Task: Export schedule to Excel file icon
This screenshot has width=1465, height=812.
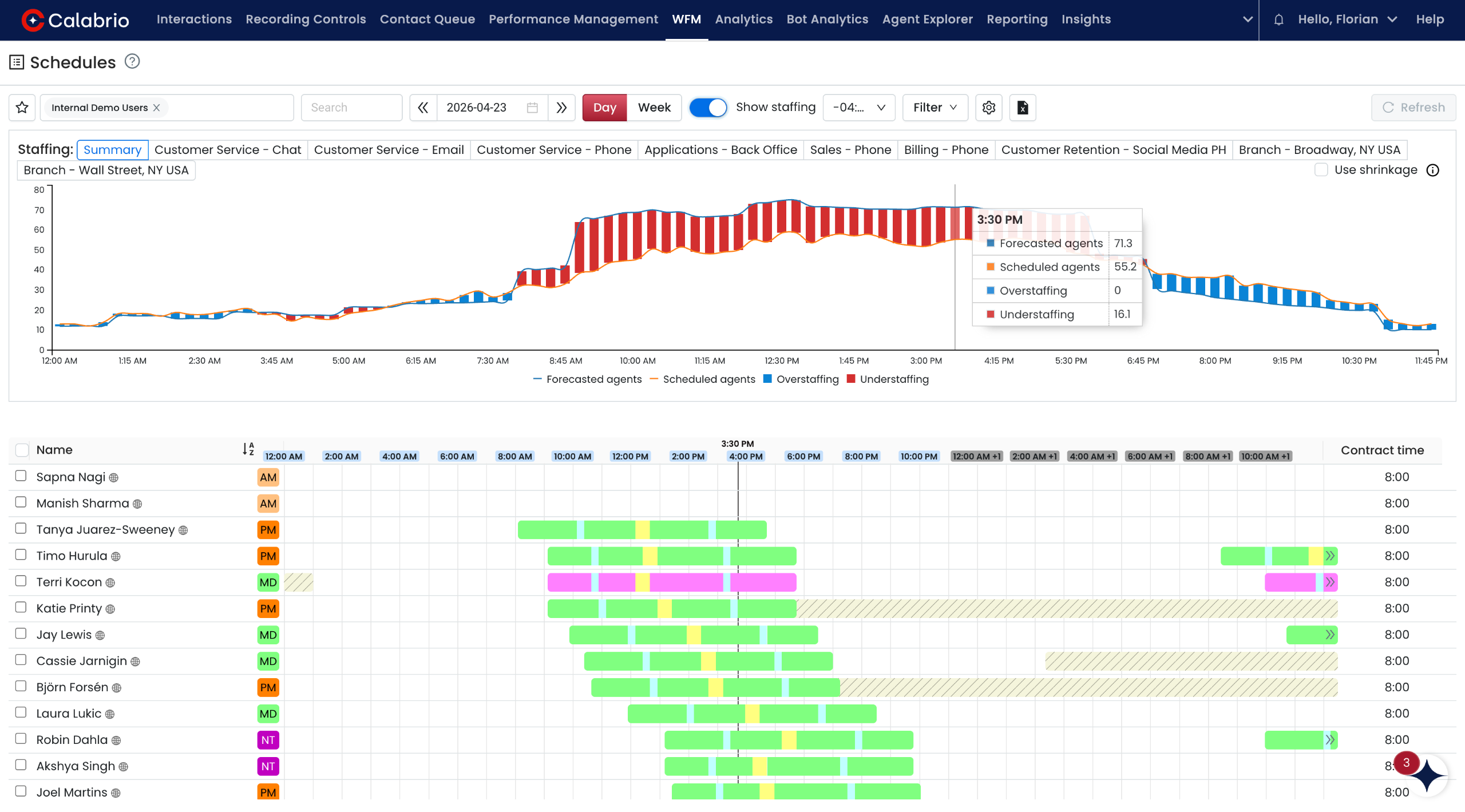Action: (x=1023, y=108)
